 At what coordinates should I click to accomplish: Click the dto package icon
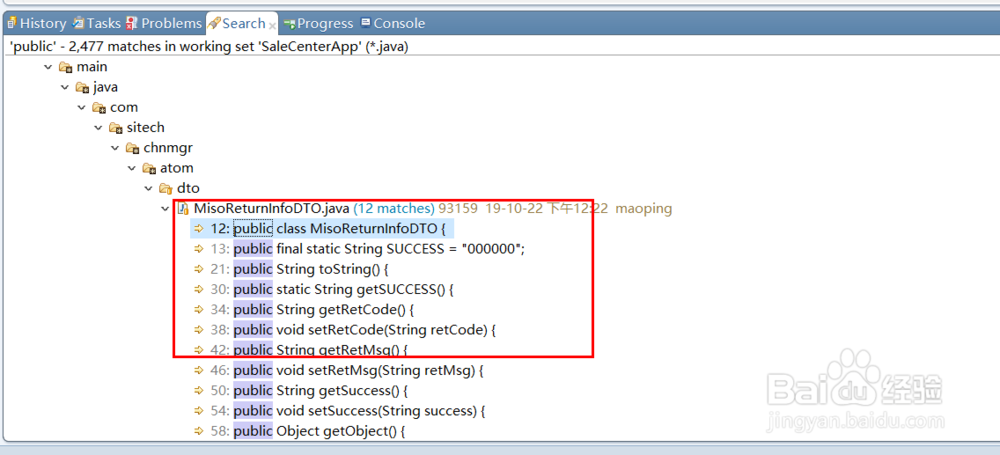[x=166, y=188]
